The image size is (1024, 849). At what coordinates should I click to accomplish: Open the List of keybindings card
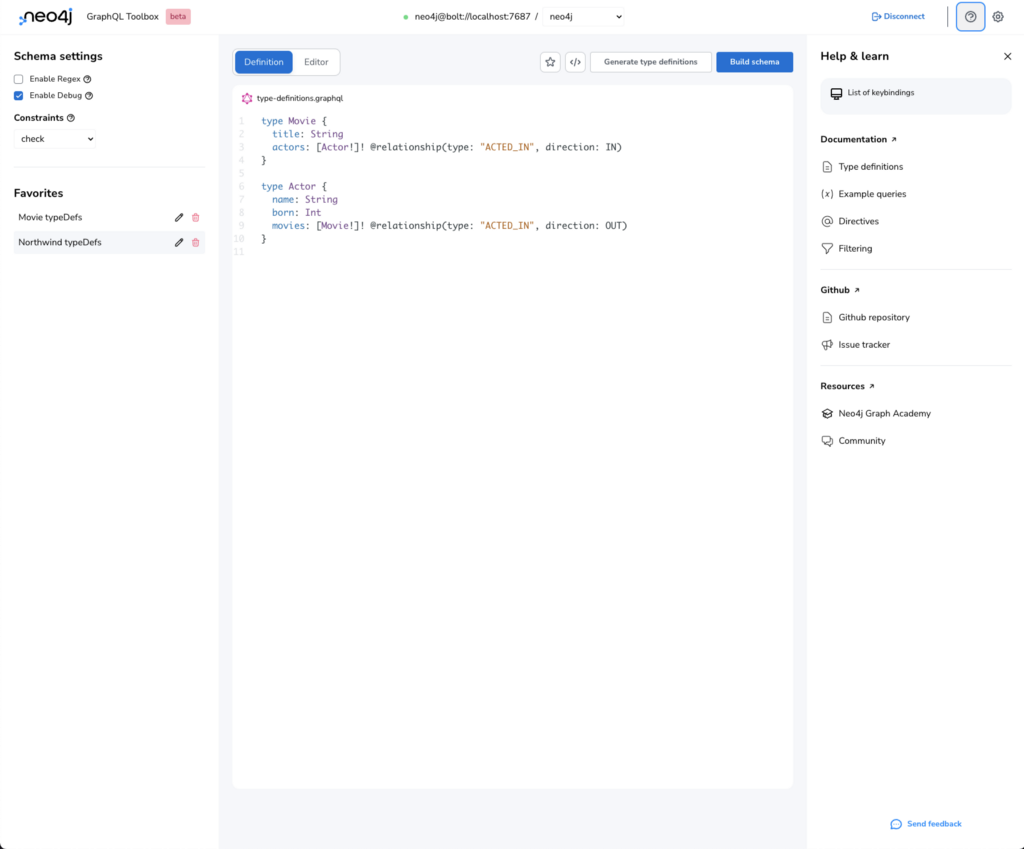(916, 96)
